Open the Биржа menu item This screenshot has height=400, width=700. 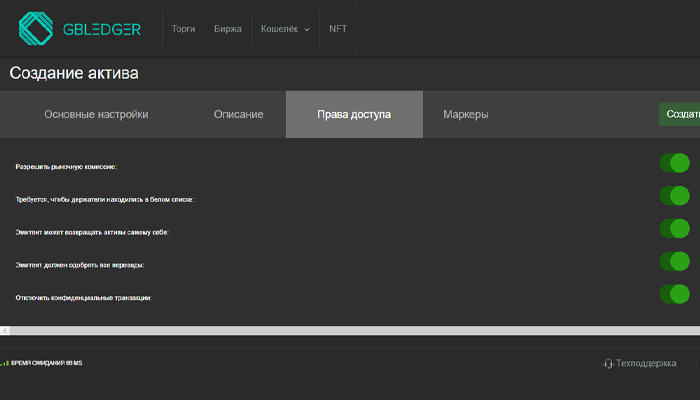(x=228, y=29)
